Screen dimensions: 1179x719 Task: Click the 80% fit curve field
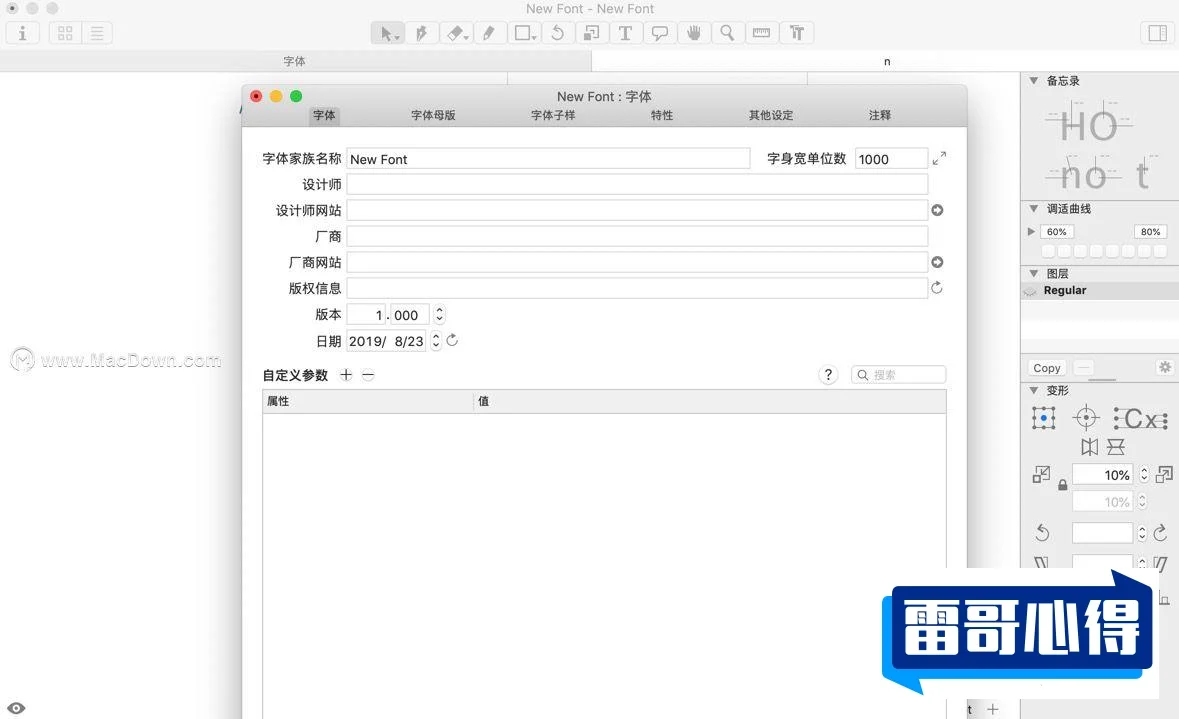pyautogui.click(x=1150, y=232)
